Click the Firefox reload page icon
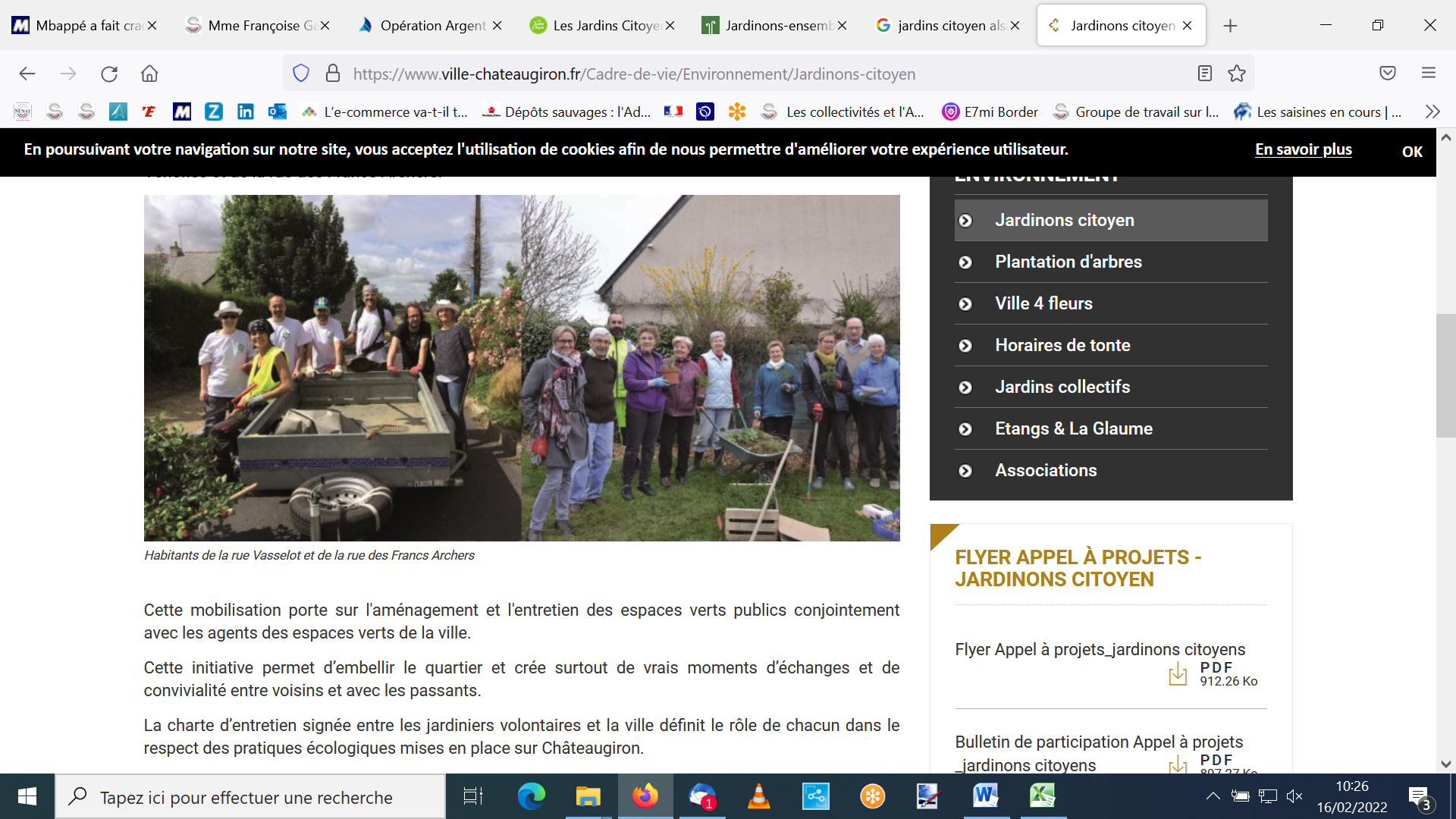Screen dimensions: 1456x819 pos(109,74)
